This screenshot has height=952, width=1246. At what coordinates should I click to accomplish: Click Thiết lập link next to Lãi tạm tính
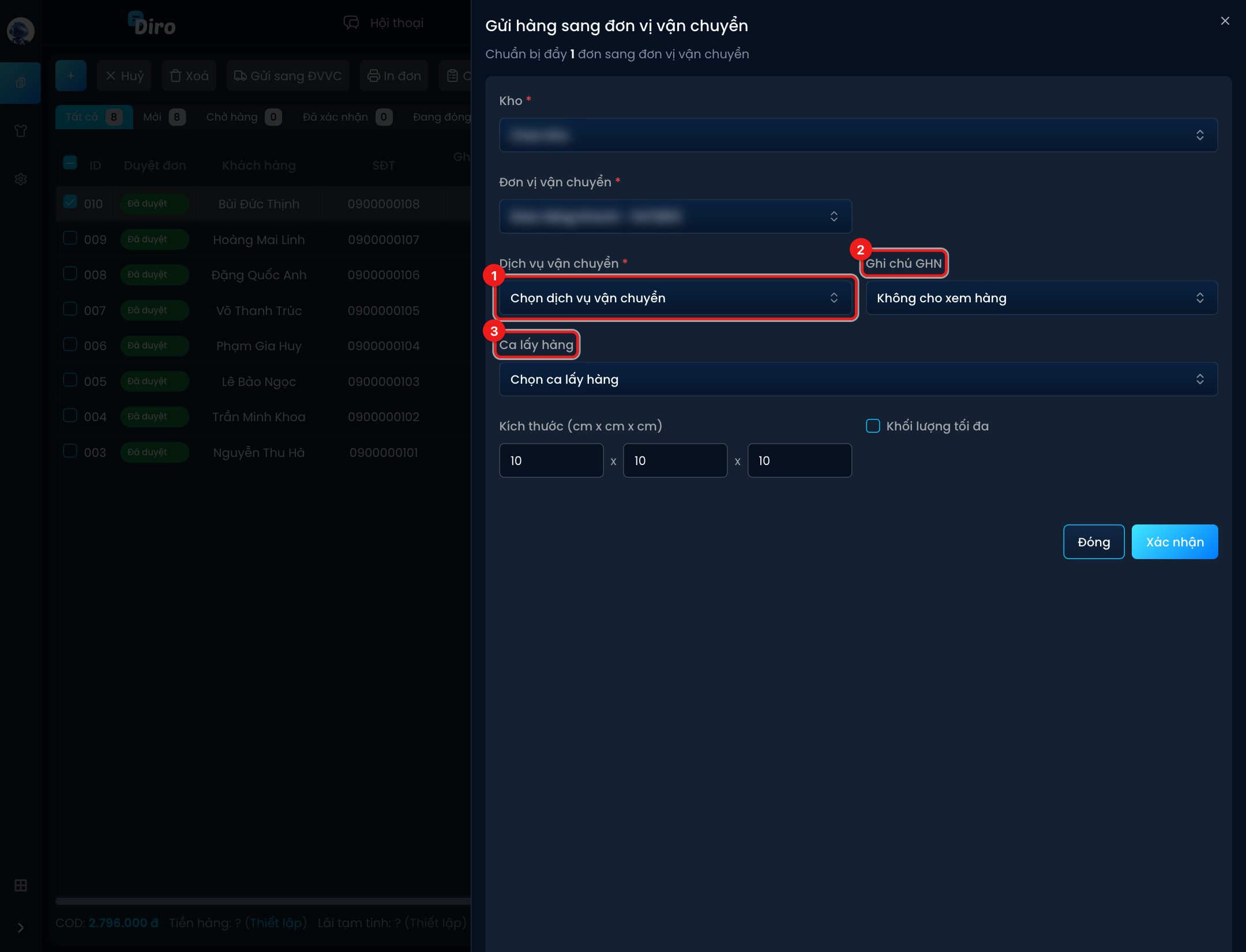tap(436, 923)
